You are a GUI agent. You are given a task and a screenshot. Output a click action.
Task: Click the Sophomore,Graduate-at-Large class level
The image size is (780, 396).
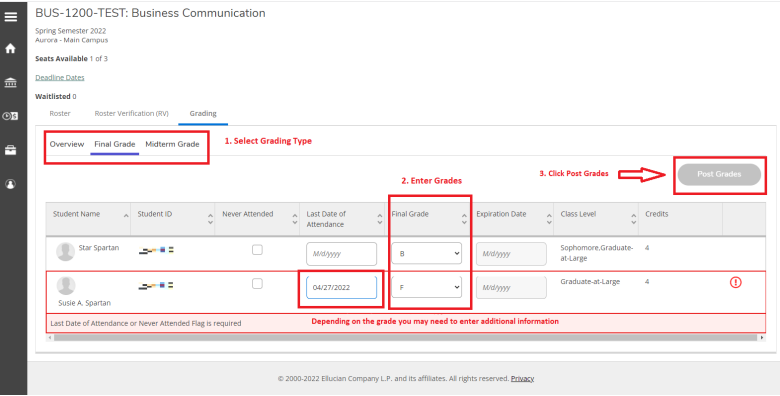point(596,253)
